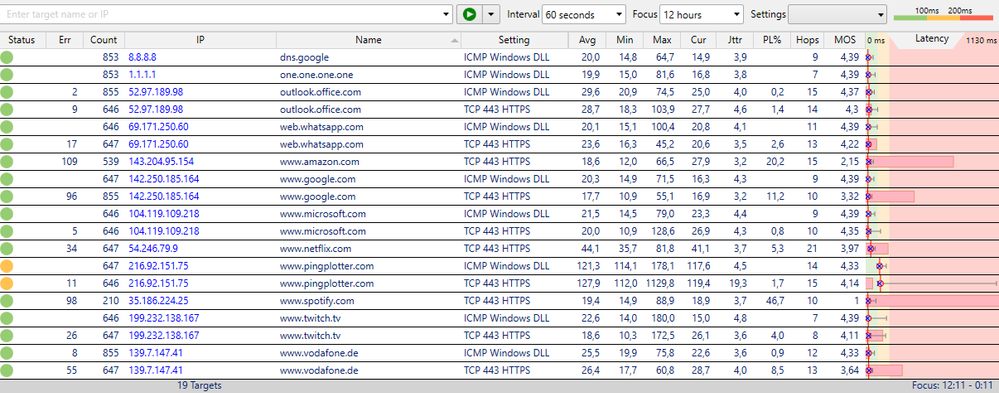Click orange status icon for www.pingplotter.com TCP row
The image size is (999, 393).
coord(7,283)
